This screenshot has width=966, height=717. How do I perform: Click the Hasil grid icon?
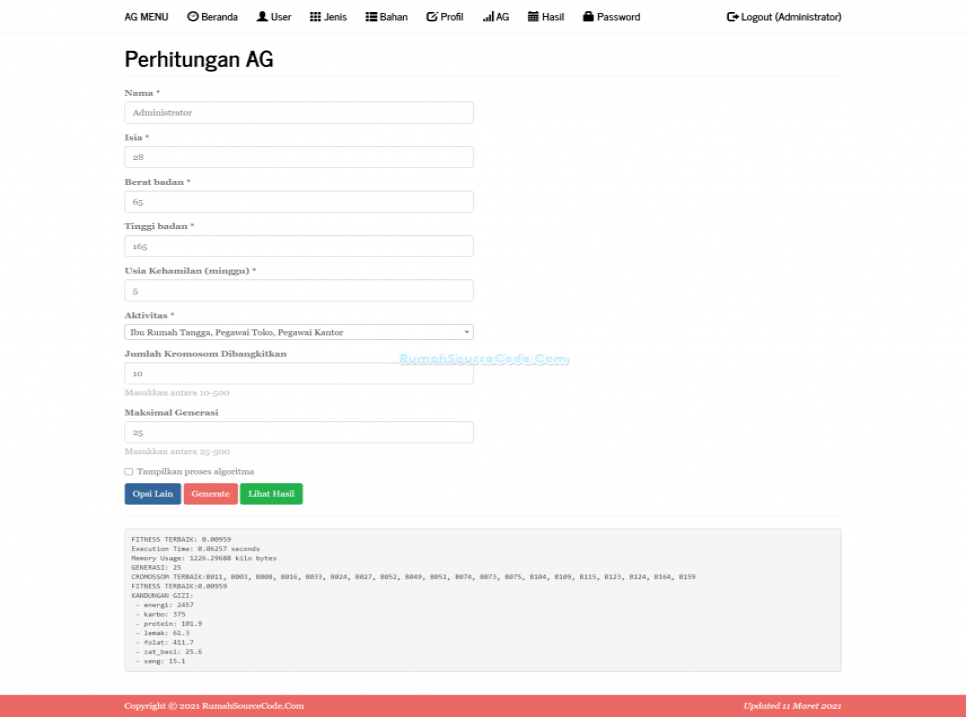pyautogui.click(x=532, y=16)
